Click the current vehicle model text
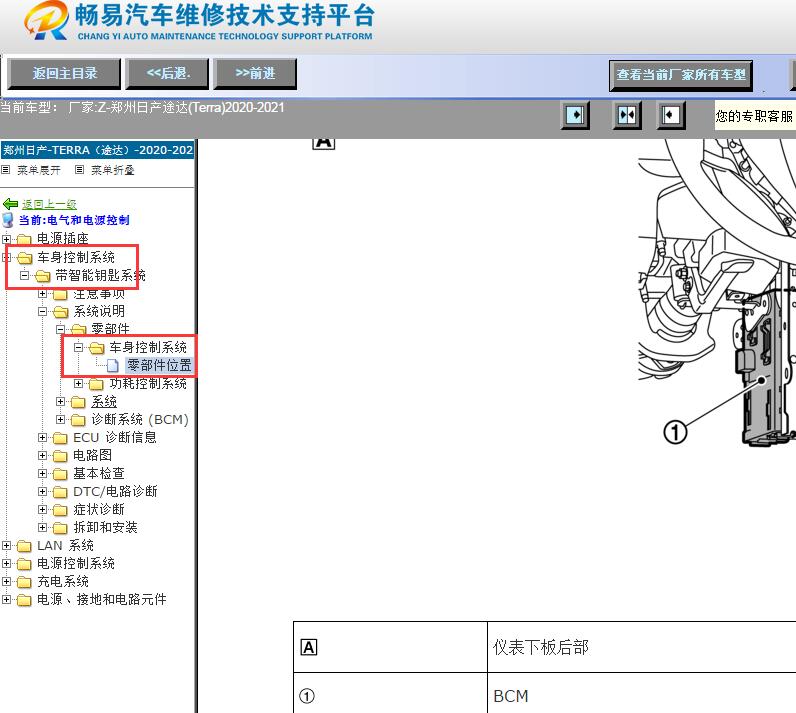796x713 pixels. (143, 108)
